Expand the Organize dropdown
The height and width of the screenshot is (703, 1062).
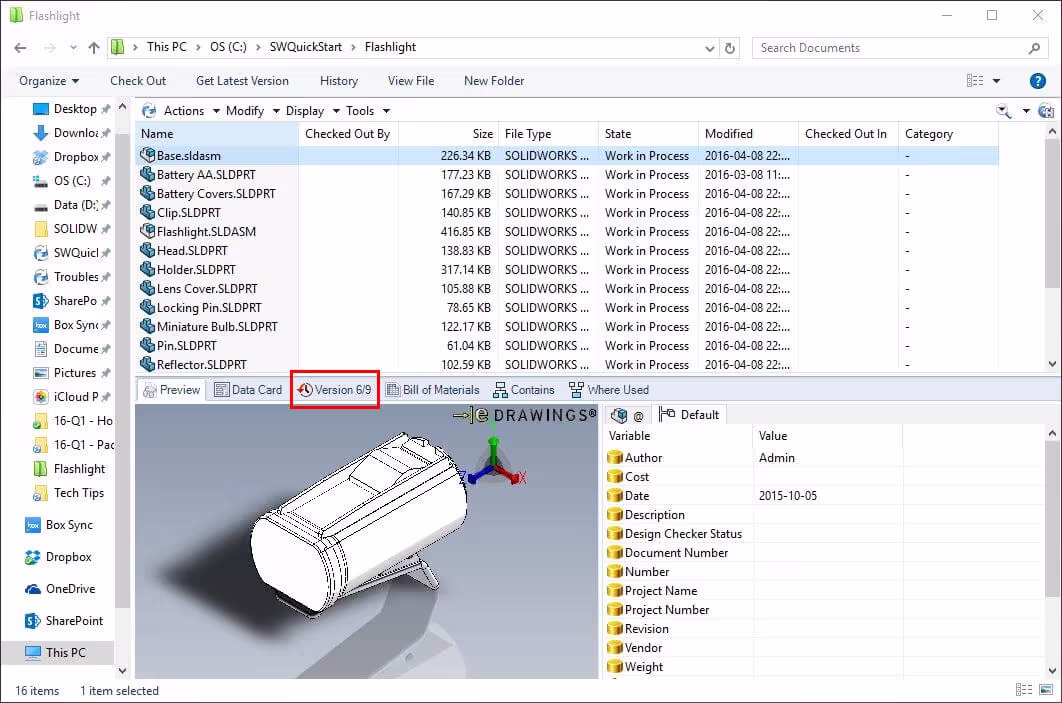tap(49, 81)
